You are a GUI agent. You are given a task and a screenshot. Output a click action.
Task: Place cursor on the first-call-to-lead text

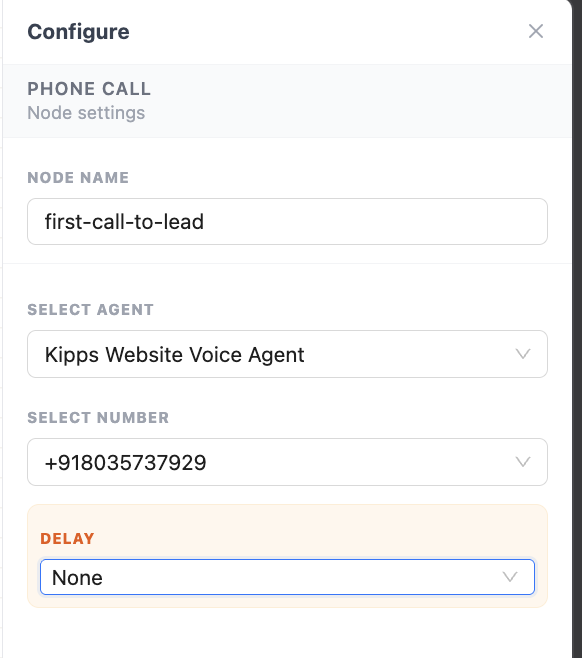pyautogui.click(x=124, y=222)
